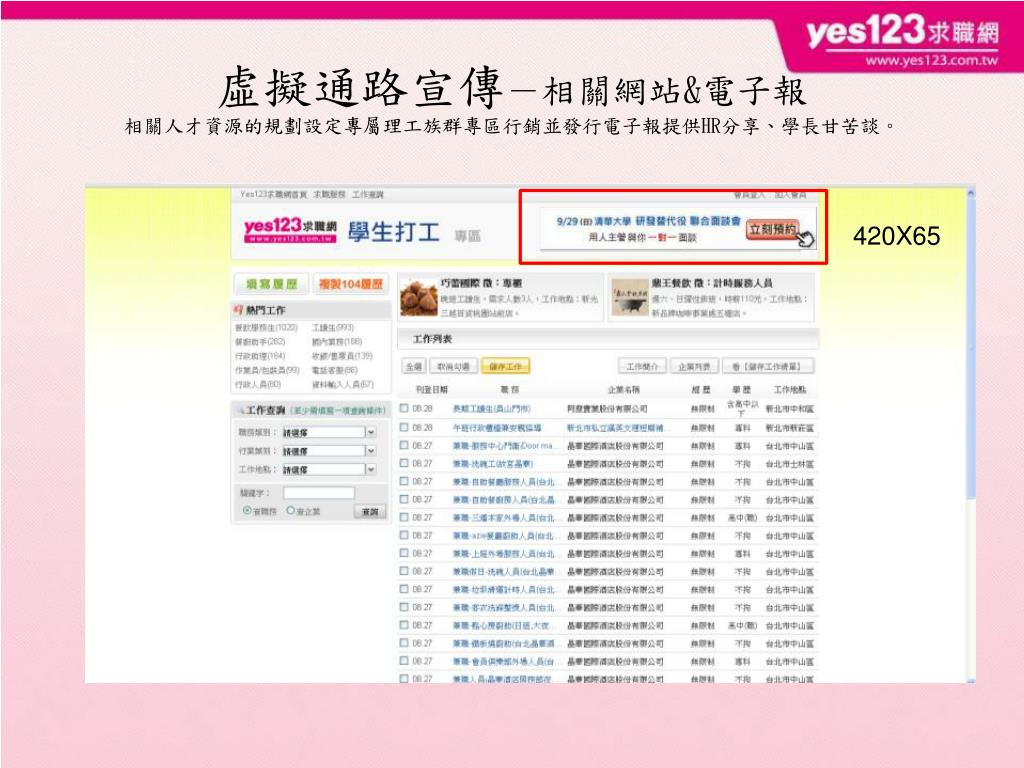
Task: Click the 工作簡介 button
Action: click(x=642, y=366)
